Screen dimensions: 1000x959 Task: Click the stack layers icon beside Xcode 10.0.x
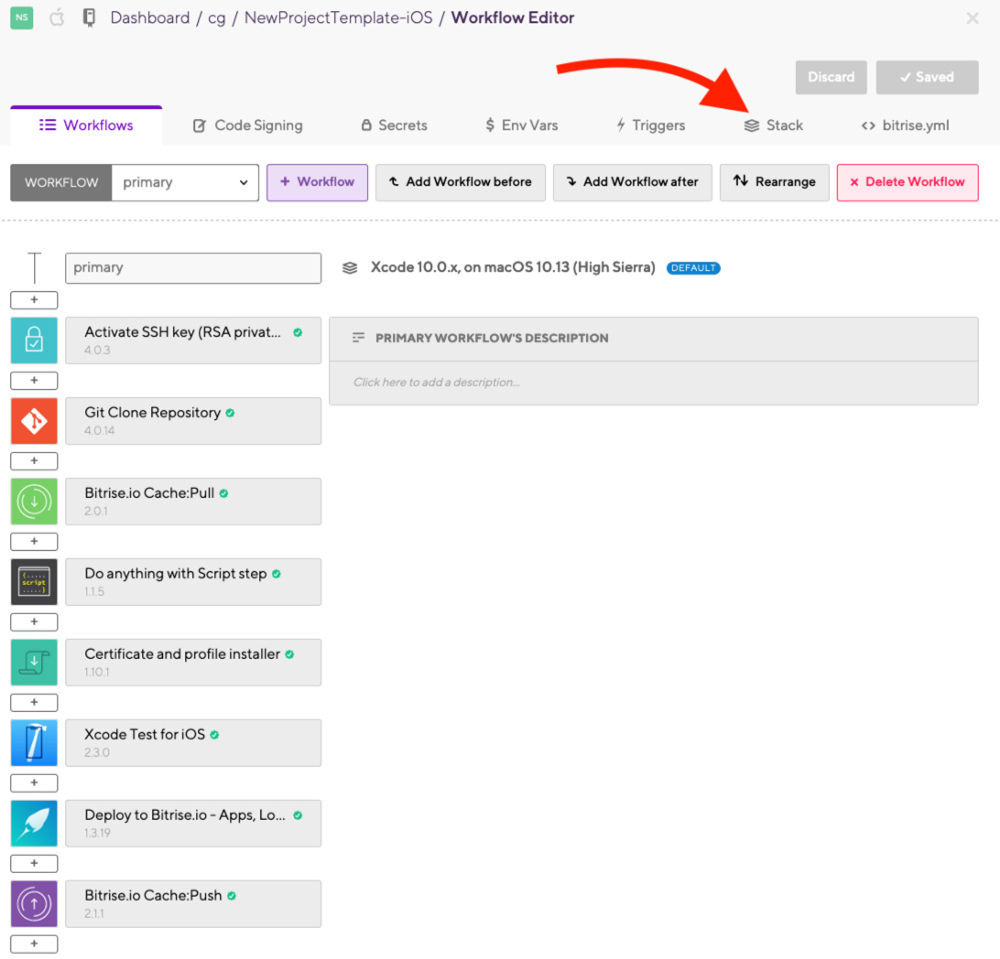349,268
